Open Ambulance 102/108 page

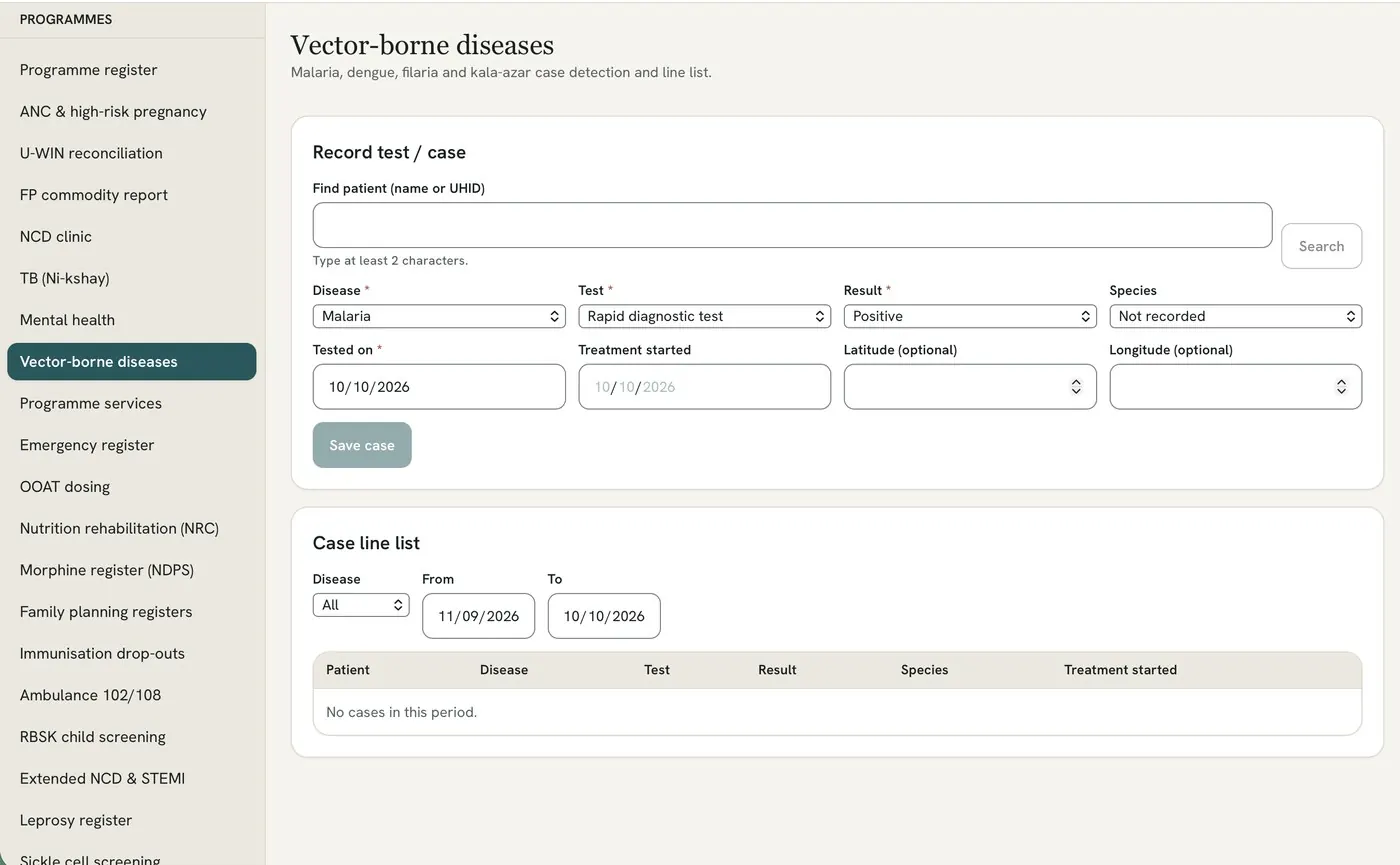(x=131, y=695)
